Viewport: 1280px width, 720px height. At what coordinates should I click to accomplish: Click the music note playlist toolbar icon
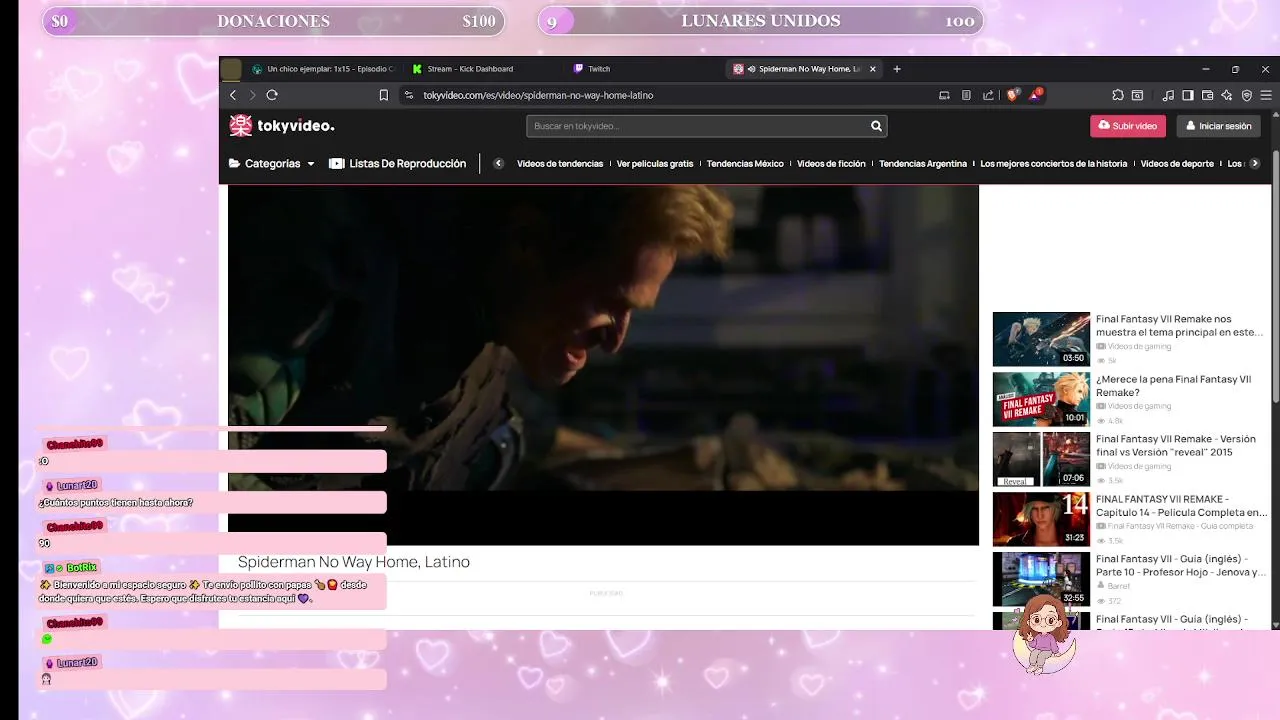pos(1168,95)
